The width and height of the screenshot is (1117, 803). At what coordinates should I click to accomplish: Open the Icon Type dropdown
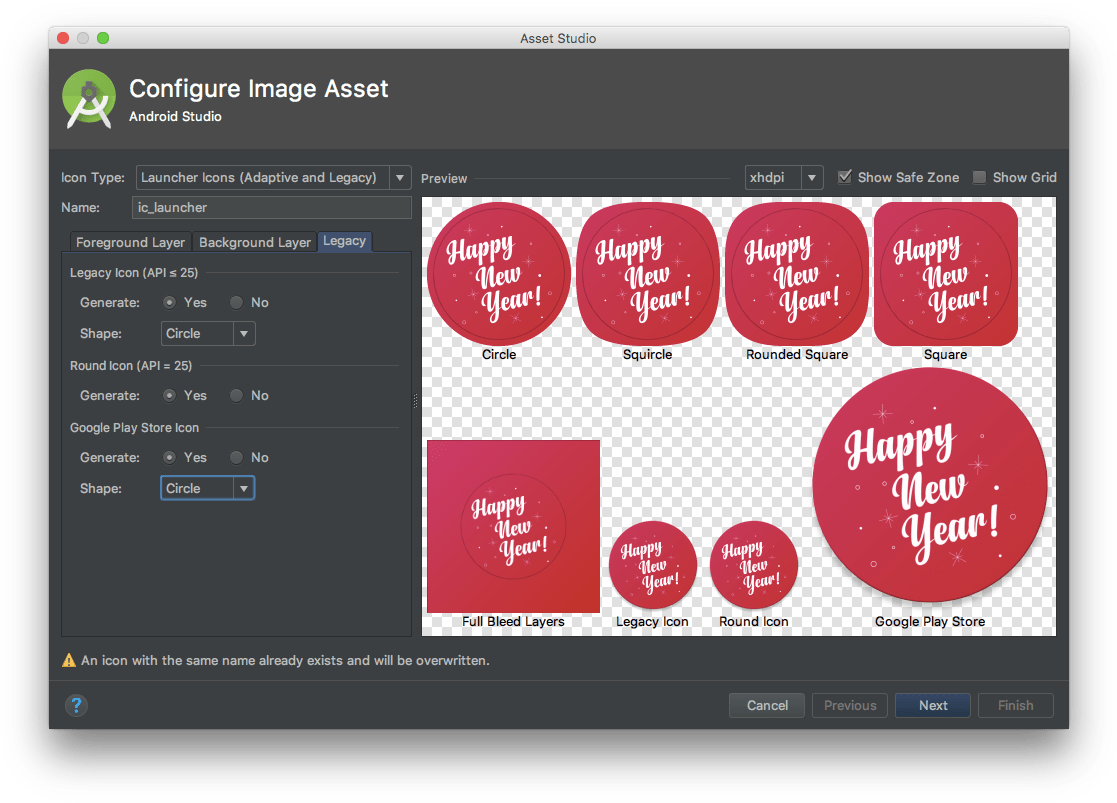click(273, 177)
